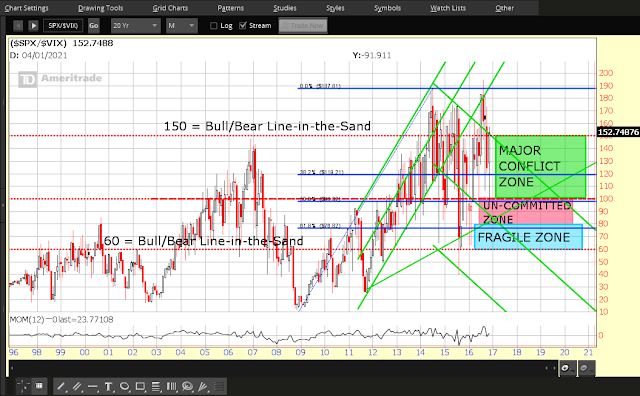Image resolution: width=640 pixels, height=396 pixels.
Task: Open the Chart Settings menu
Action: 27,8
